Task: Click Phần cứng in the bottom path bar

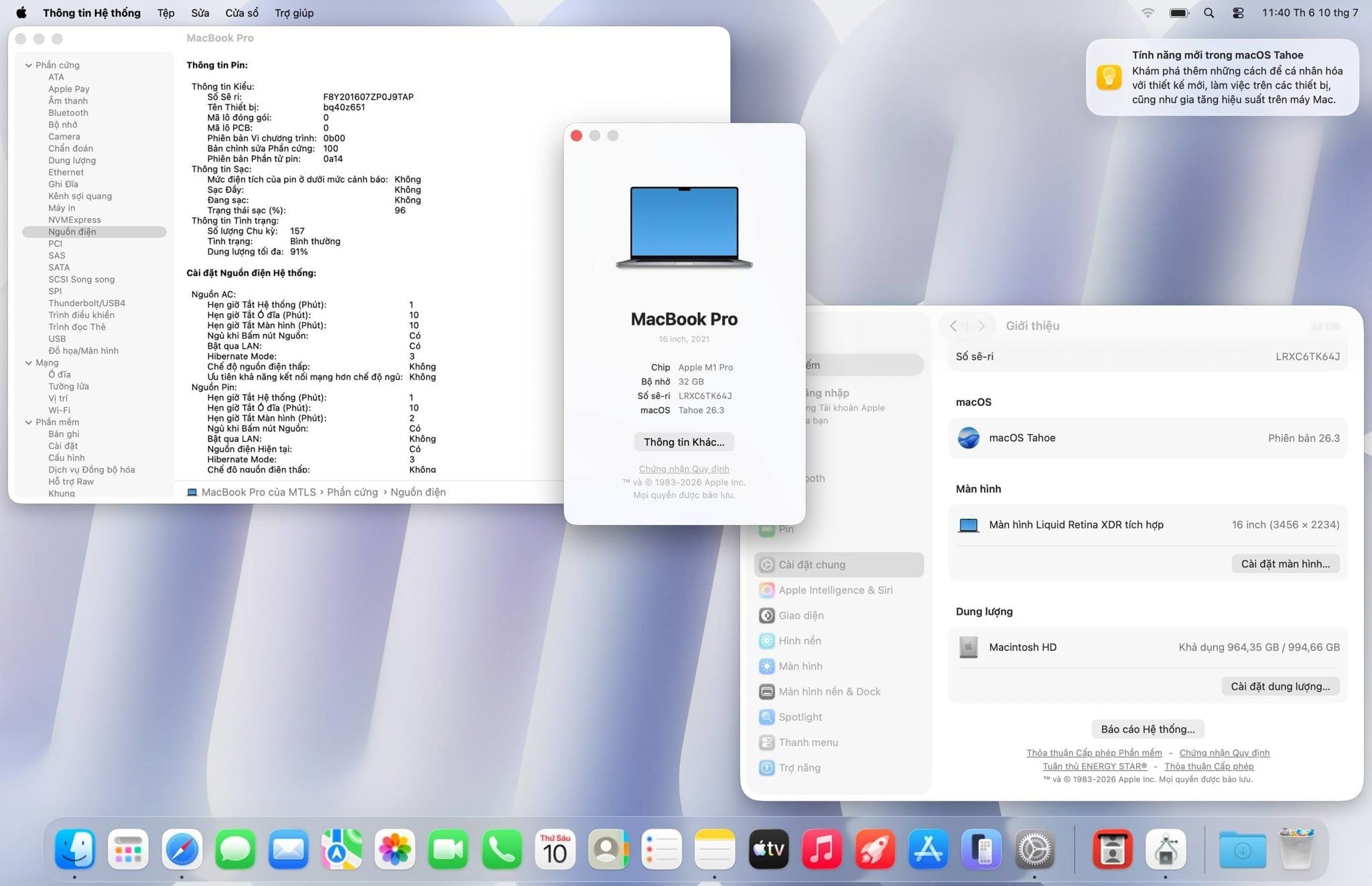Action: (352, 492)
